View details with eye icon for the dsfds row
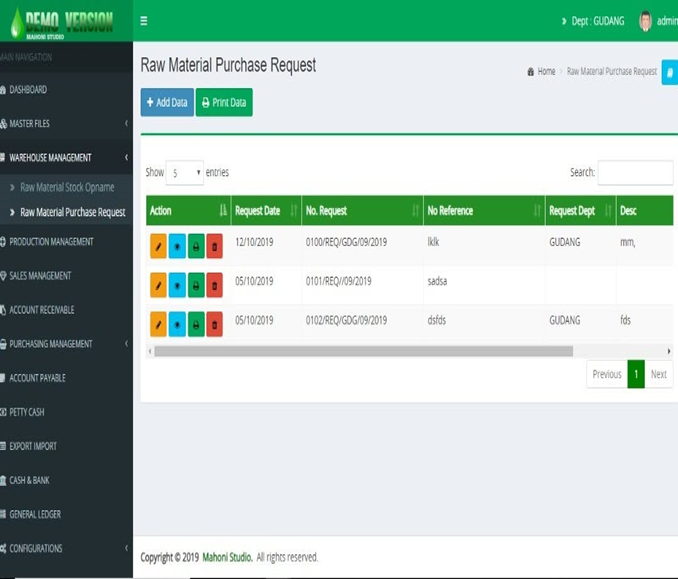678x579 pixels. click(177, 324)
